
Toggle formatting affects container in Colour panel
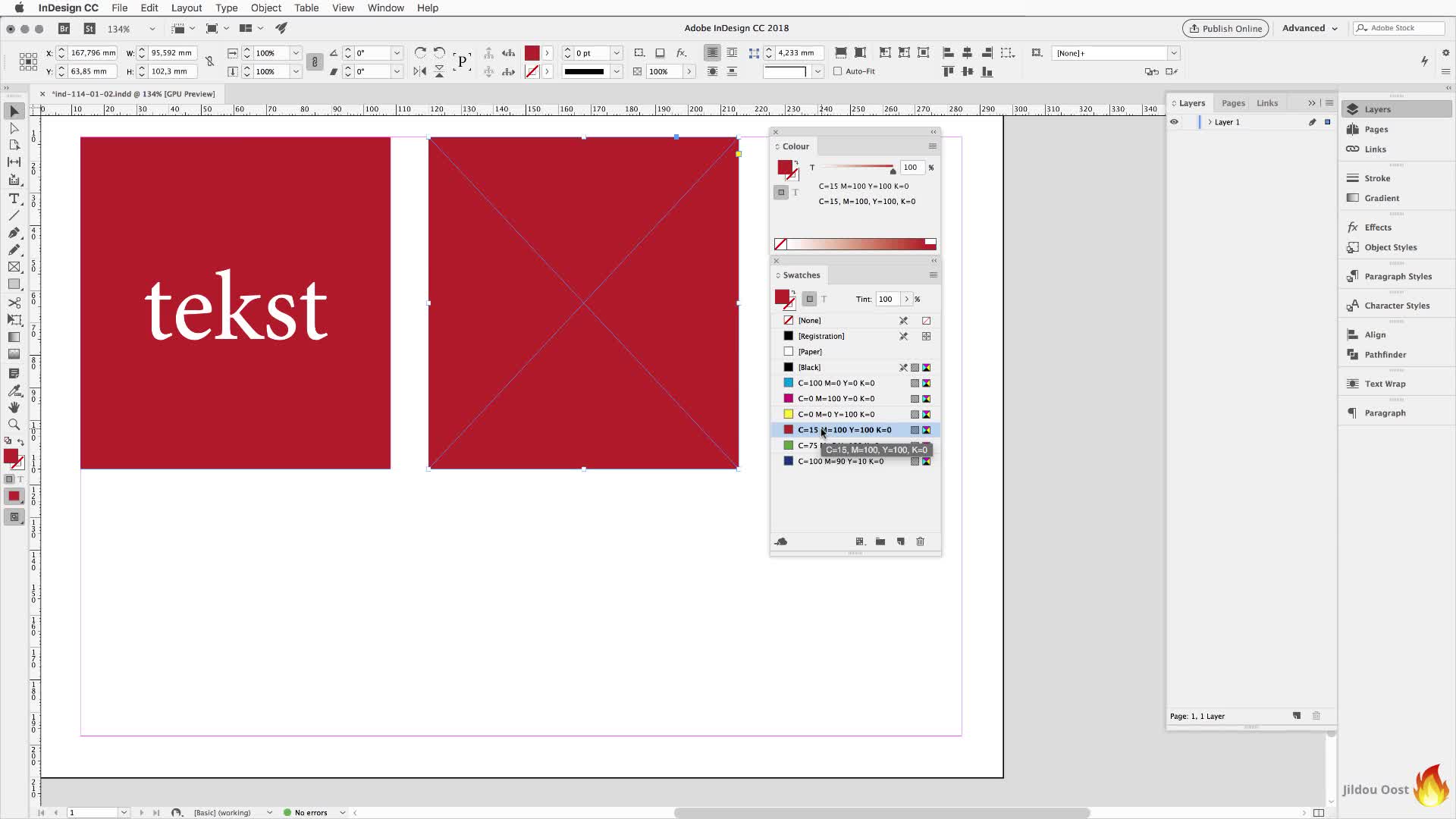781,193
